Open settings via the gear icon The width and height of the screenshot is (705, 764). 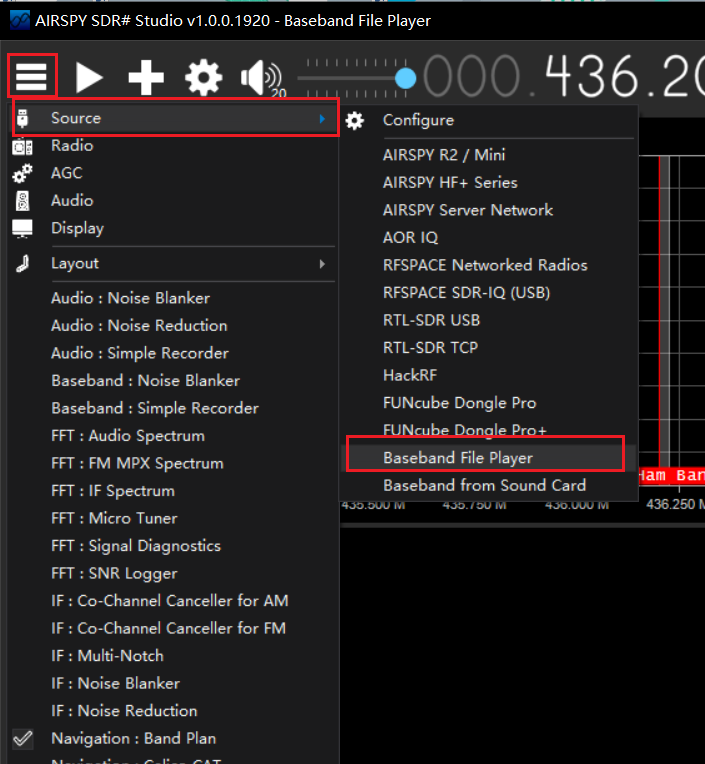(203, 77)
